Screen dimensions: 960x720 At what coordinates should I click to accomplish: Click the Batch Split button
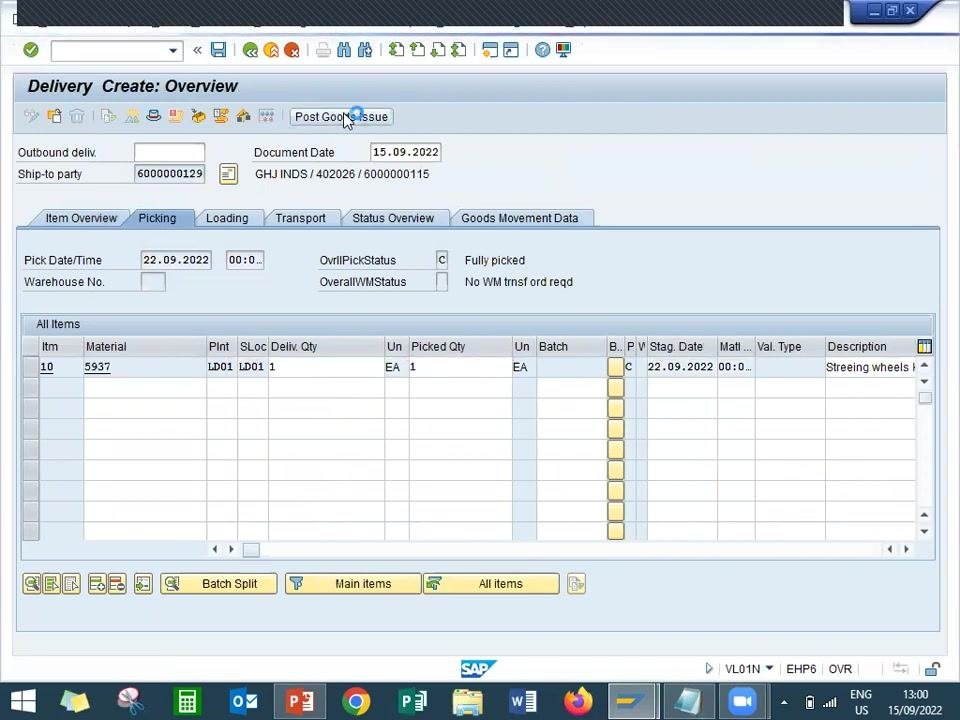(x=219, y=583)
